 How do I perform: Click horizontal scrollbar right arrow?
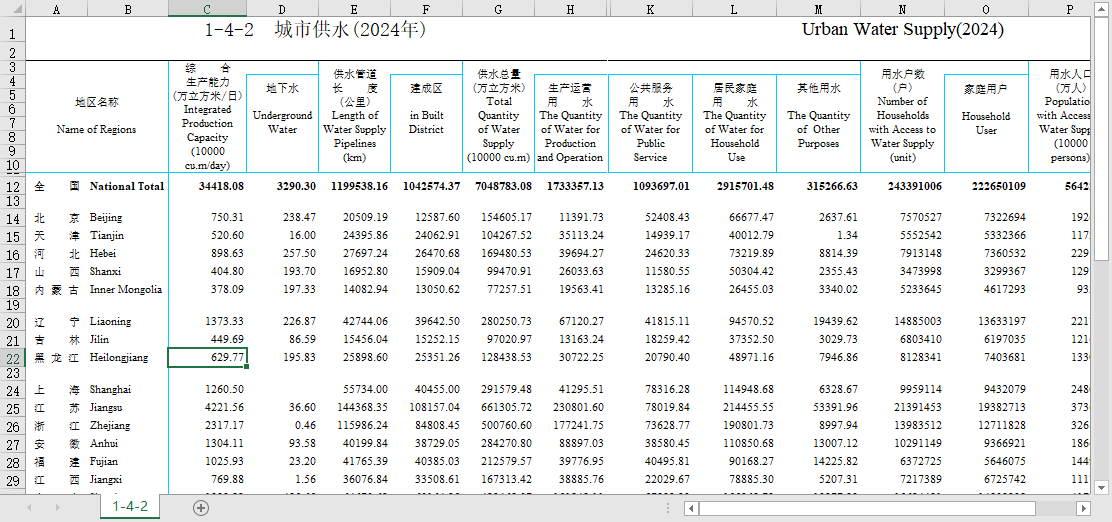click(x=1083, y=508)
